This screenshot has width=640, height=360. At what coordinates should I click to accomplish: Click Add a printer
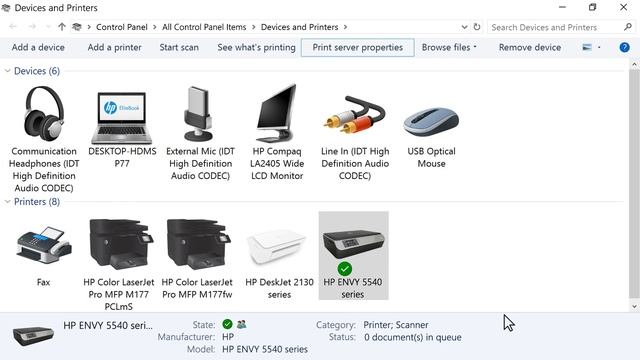click(x=114, y=47)
